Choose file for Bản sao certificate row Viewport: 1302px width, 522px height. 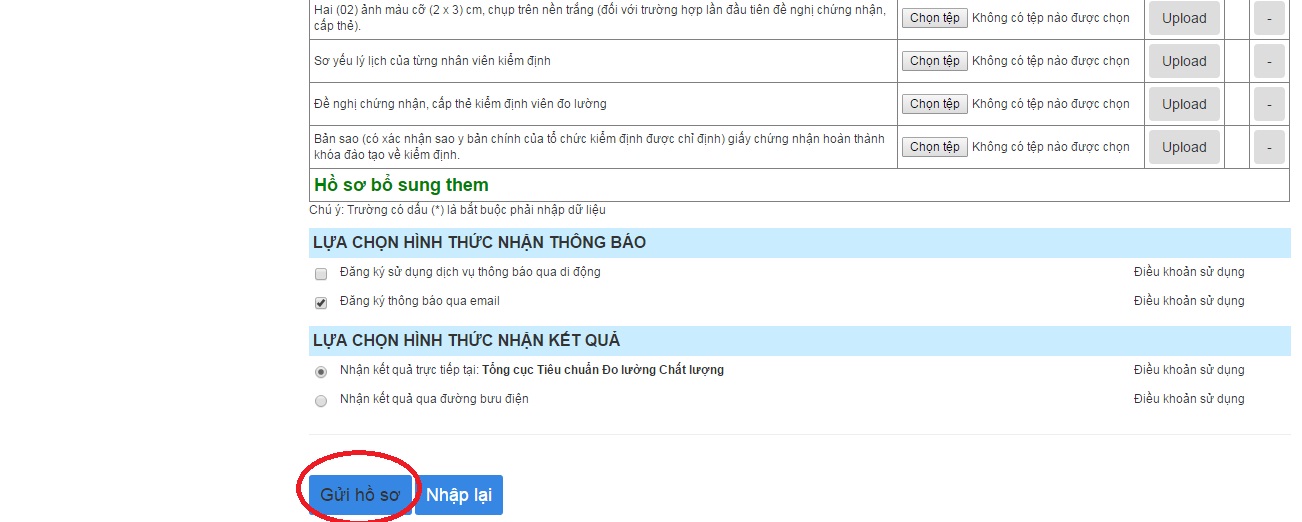point(935,147)
